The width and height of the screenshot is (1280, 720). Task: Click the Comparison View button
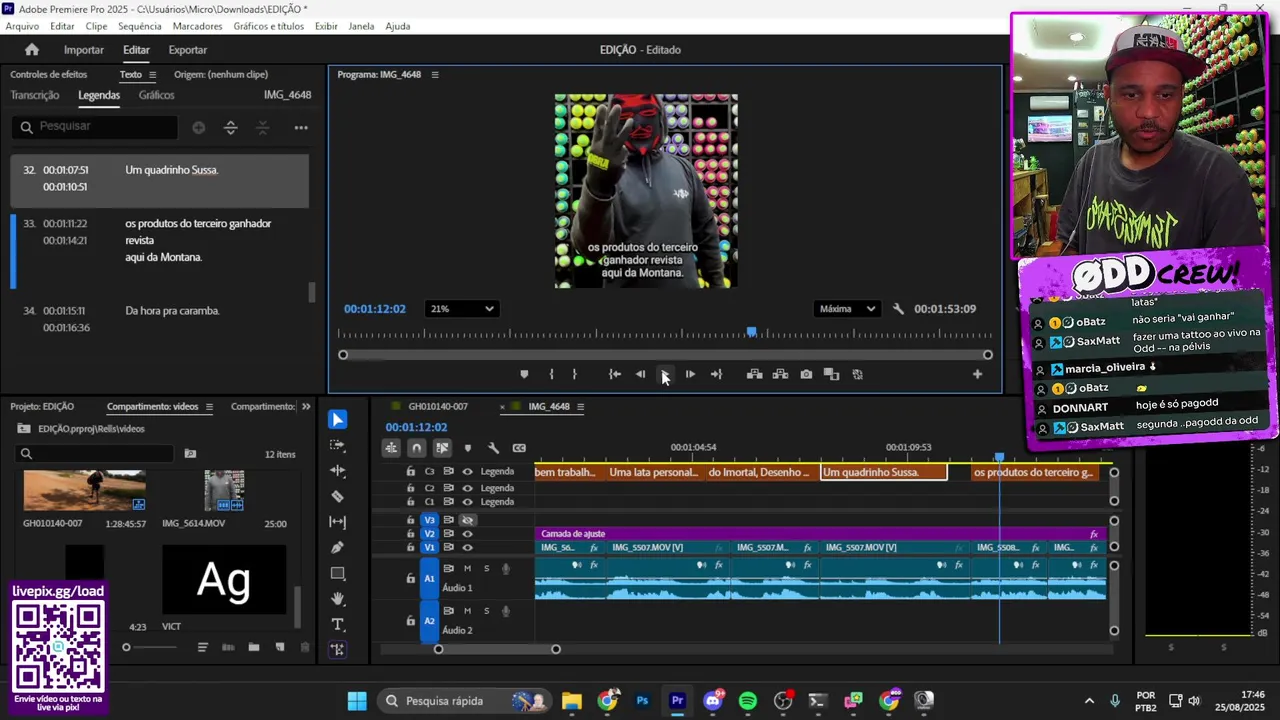pos(831,374)
